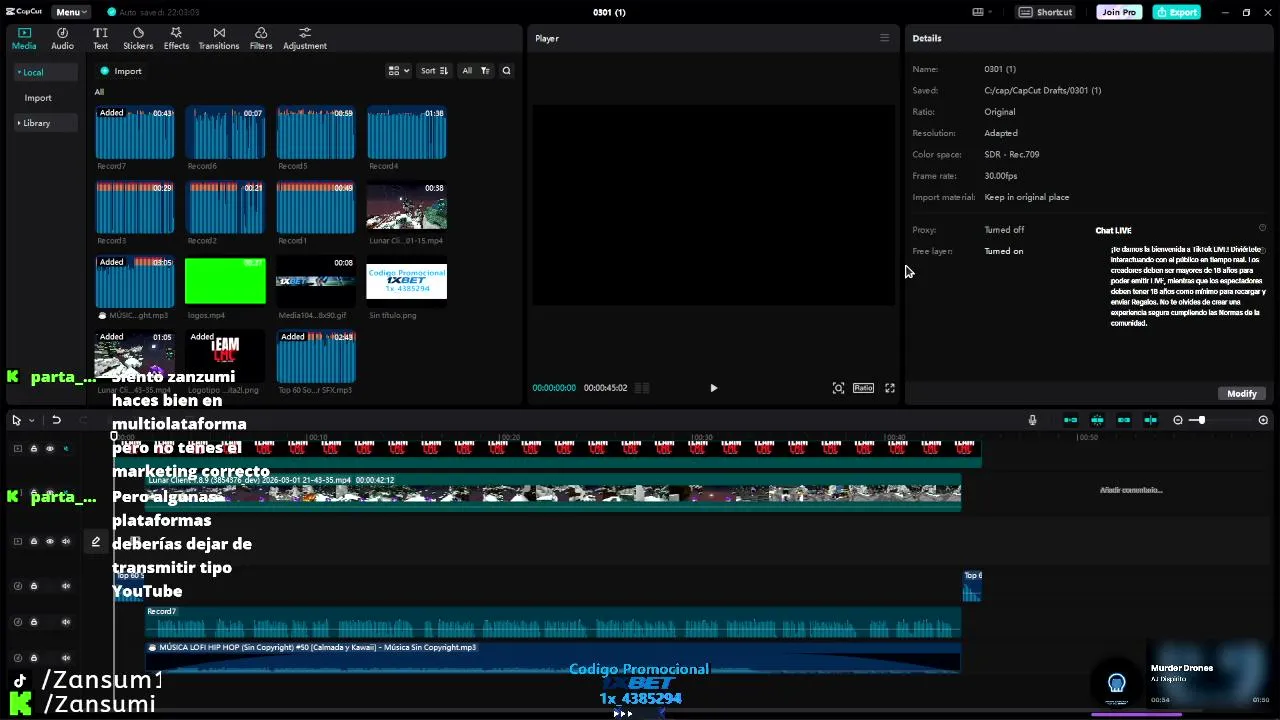Screen dimensions: 1280x720
Task: Select the Sin título.png thumbnail
Action: pyautogui.click(x=406, y=281)
